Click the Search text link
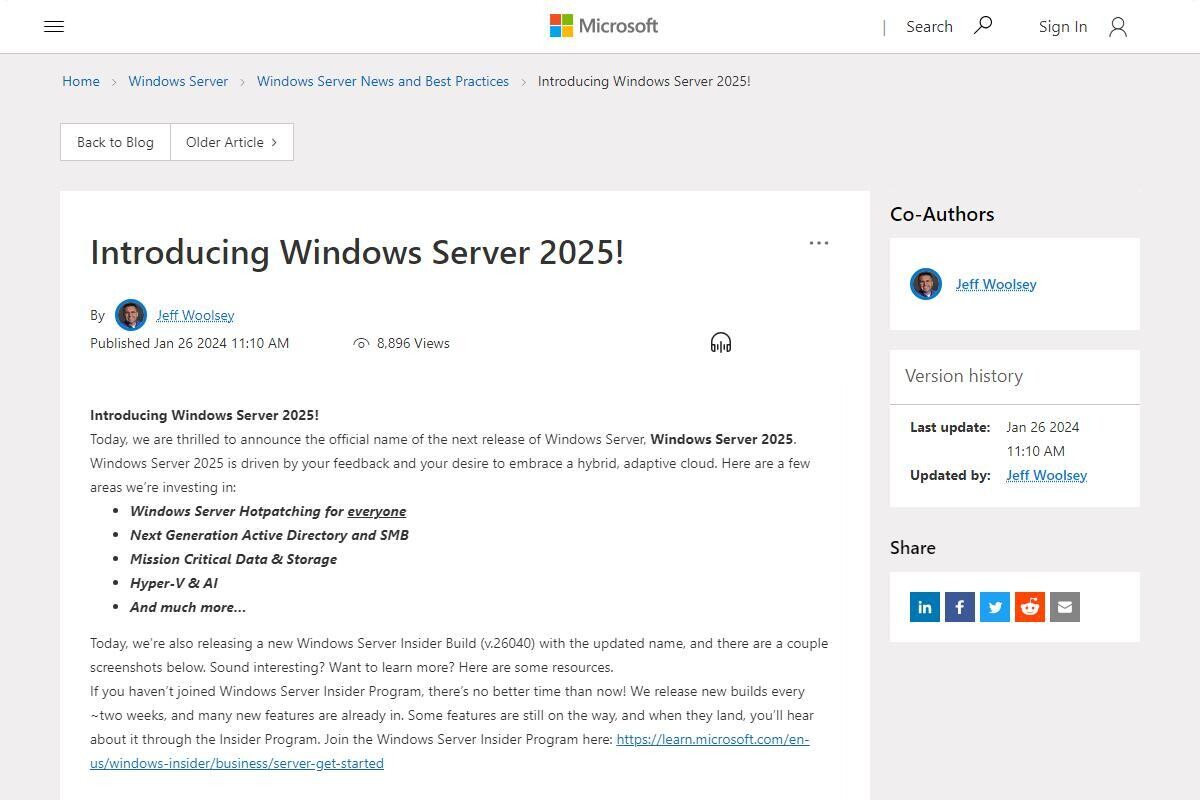The width and height of the screenshot is (1200, 800). (929, 27)
